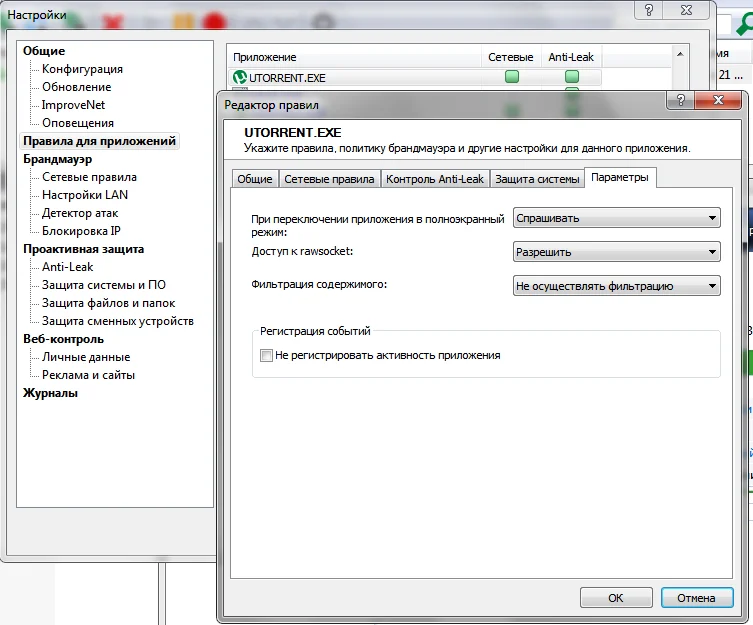Open Защита системы и ПО item
This screenshot has width=753, height=625.
click(x=104, y=285)
